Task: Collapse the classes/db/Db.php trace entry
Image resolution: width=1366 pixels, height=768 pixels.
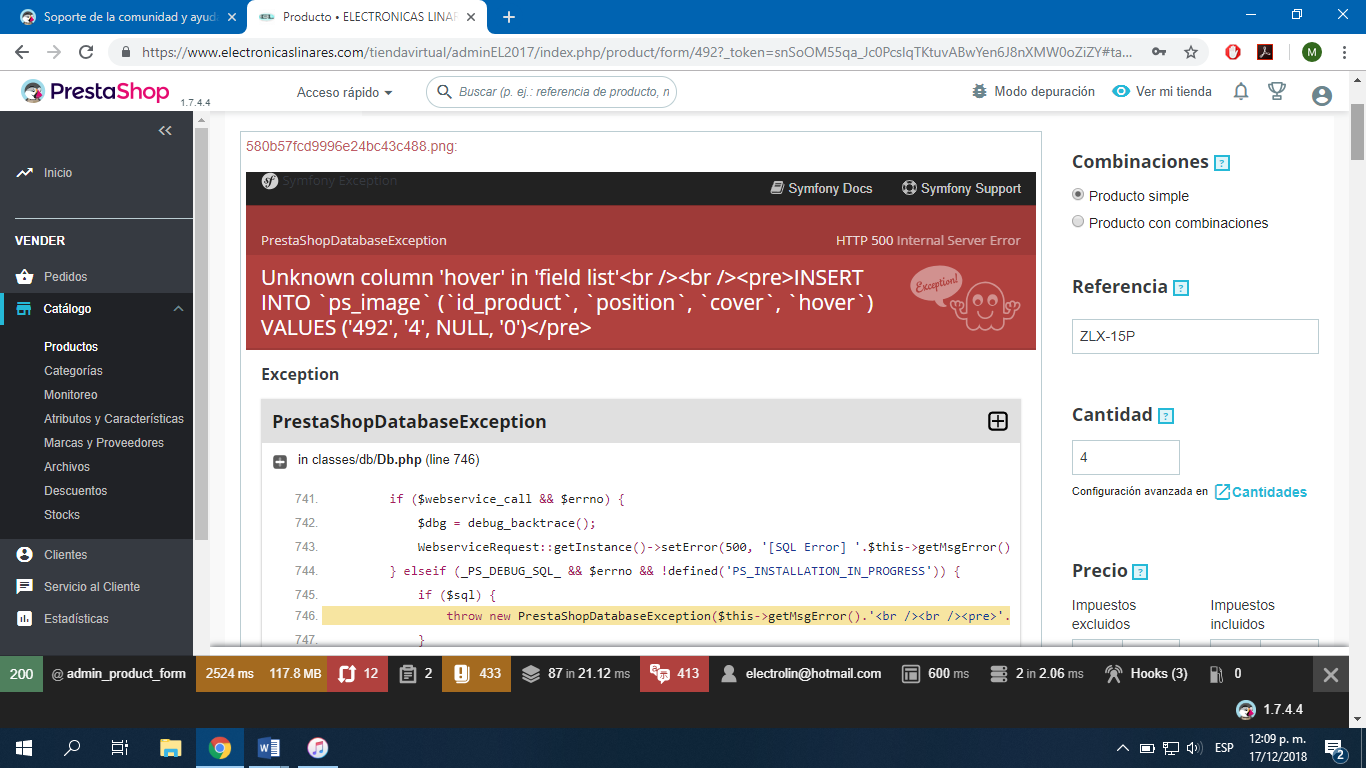Action: 280,461
